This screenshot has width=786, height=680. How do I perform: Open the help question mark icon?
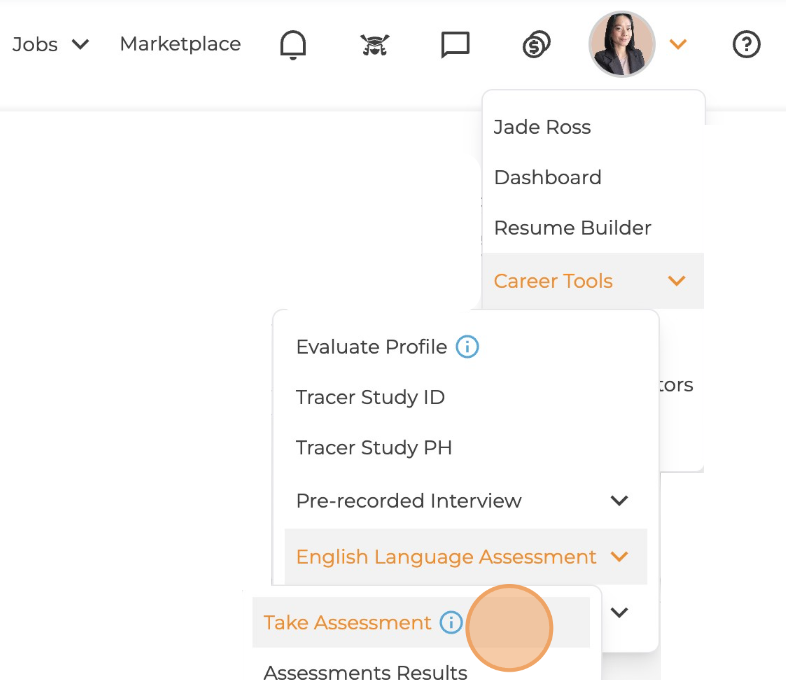[x=746, y=44]
